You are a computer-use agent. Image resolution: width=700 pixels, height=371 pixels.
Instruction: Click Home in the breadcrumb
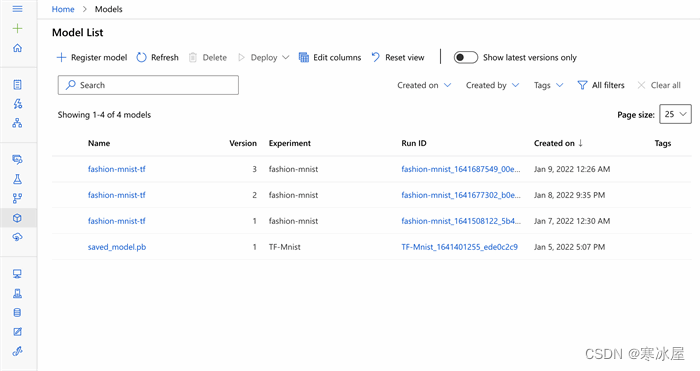(x=63, y=9)
